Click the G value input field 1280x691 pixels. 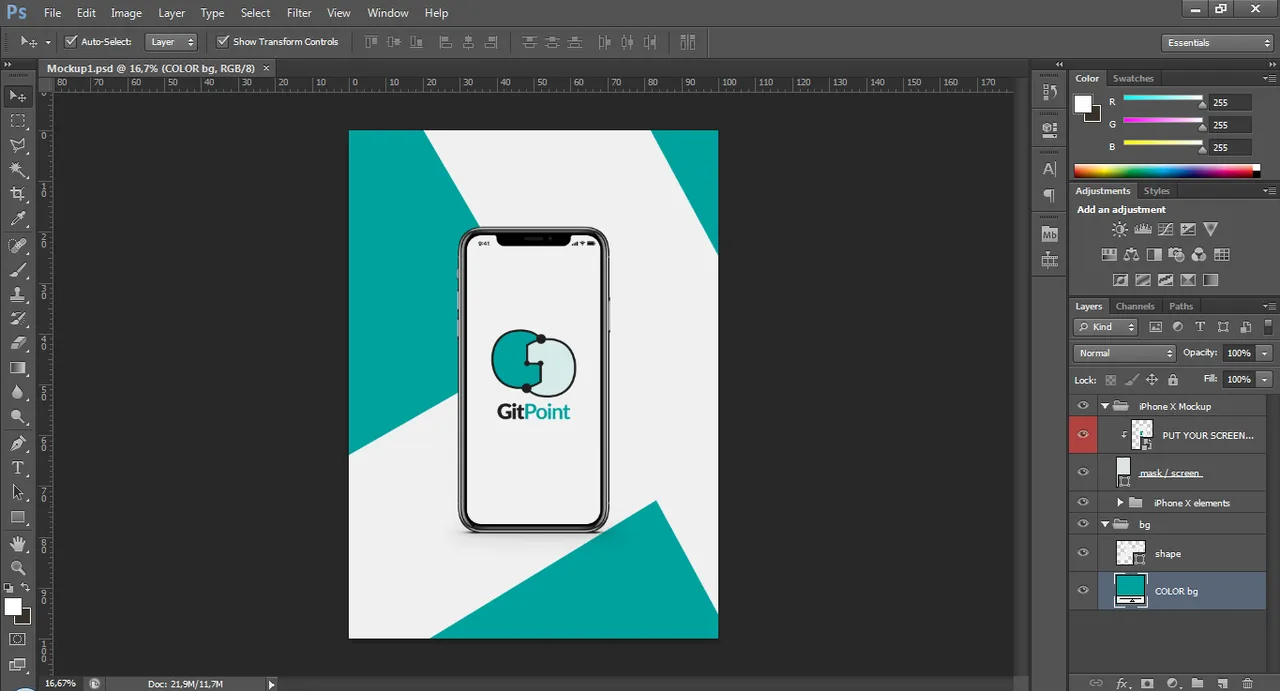coord(1229,125)
